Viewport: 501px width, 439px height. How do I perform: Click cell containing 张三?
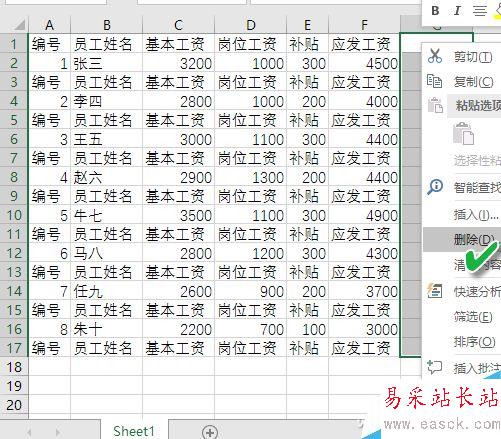107,63
